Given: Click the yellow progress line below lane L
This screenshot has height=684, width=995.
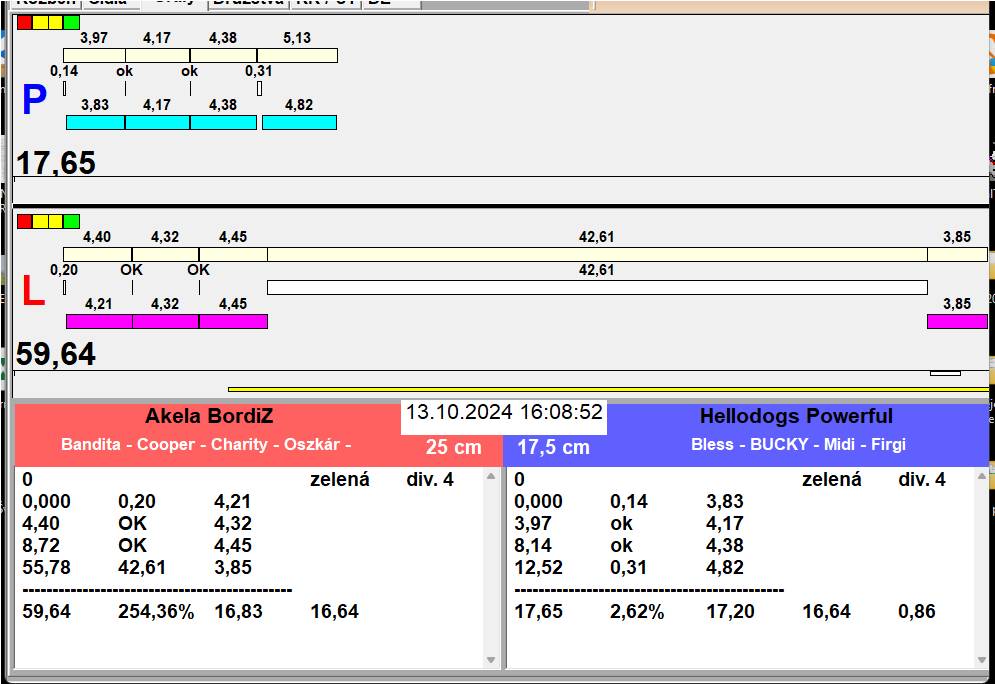Looking at the screenshot, I should 608,389.
